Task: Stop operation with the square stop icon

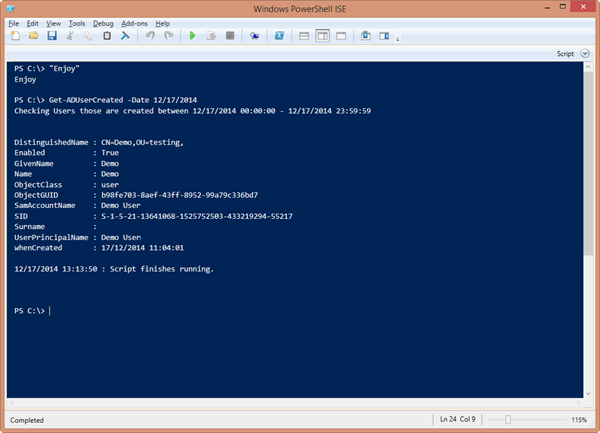Action: (230, 36)
